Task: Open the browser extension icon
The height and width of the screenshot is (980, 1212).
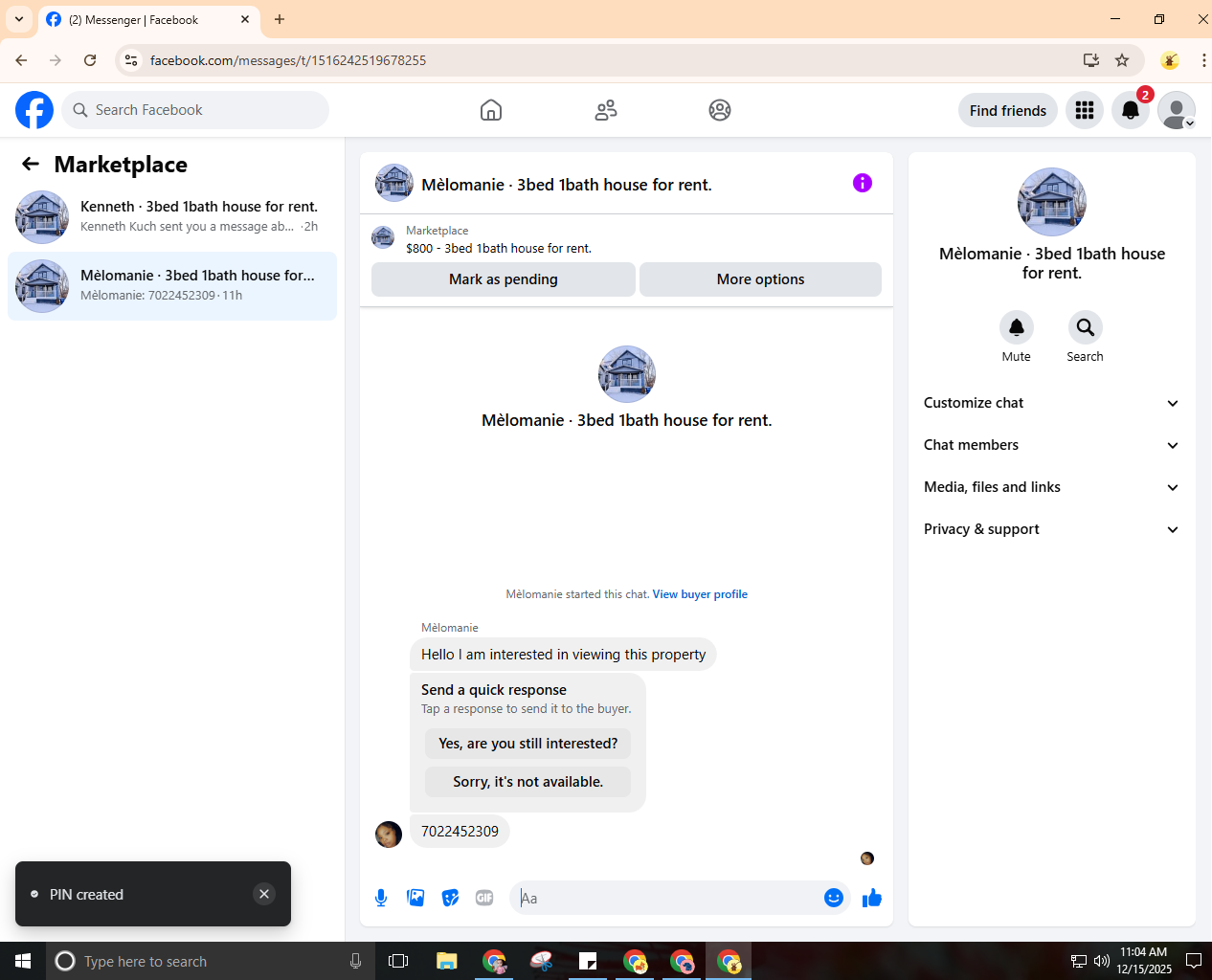Action: [x=1169, y=60]
